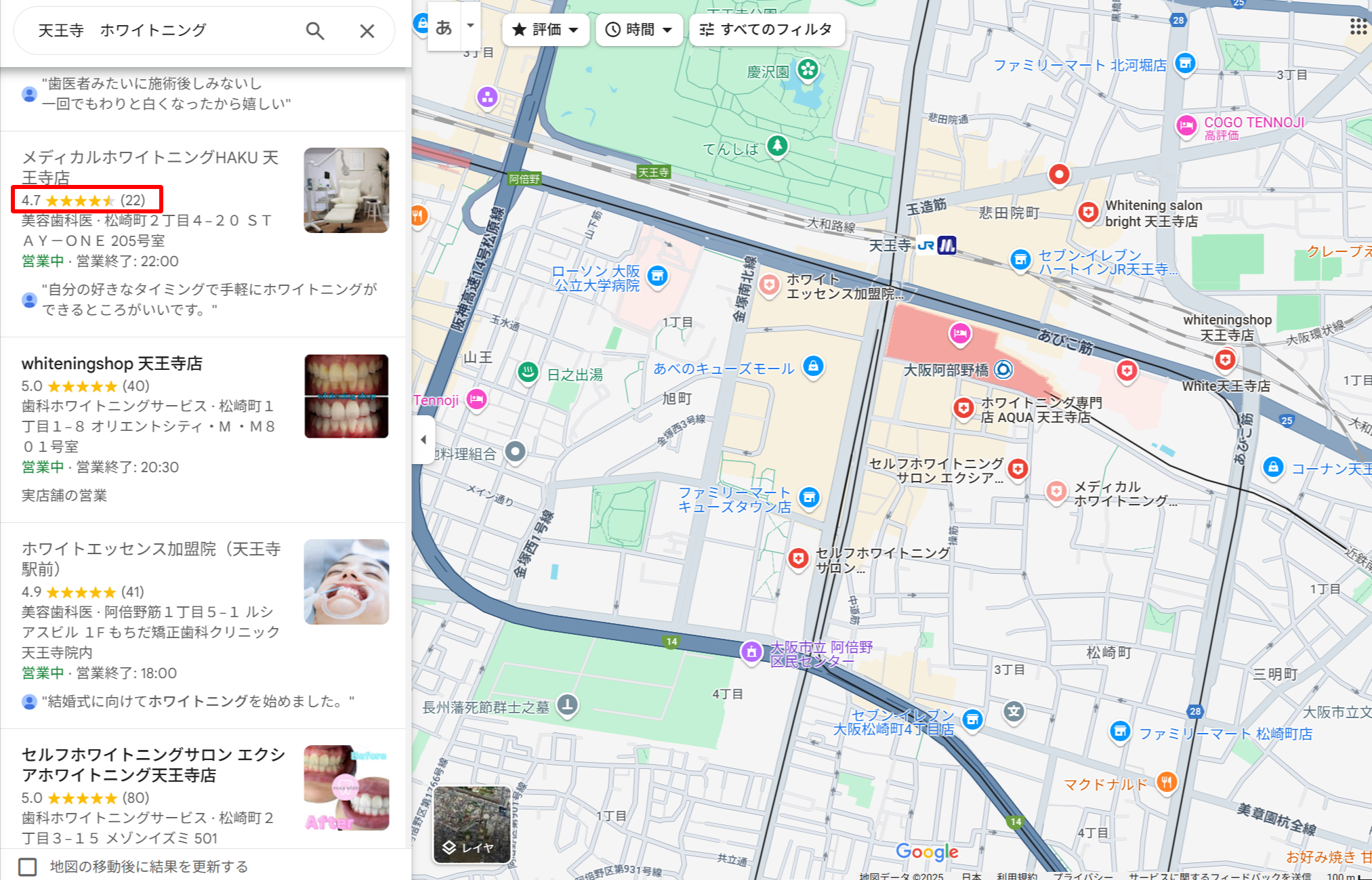
Task: Click 大阪市立 阿倍野区民センター marker
Action: pos(751,652)
